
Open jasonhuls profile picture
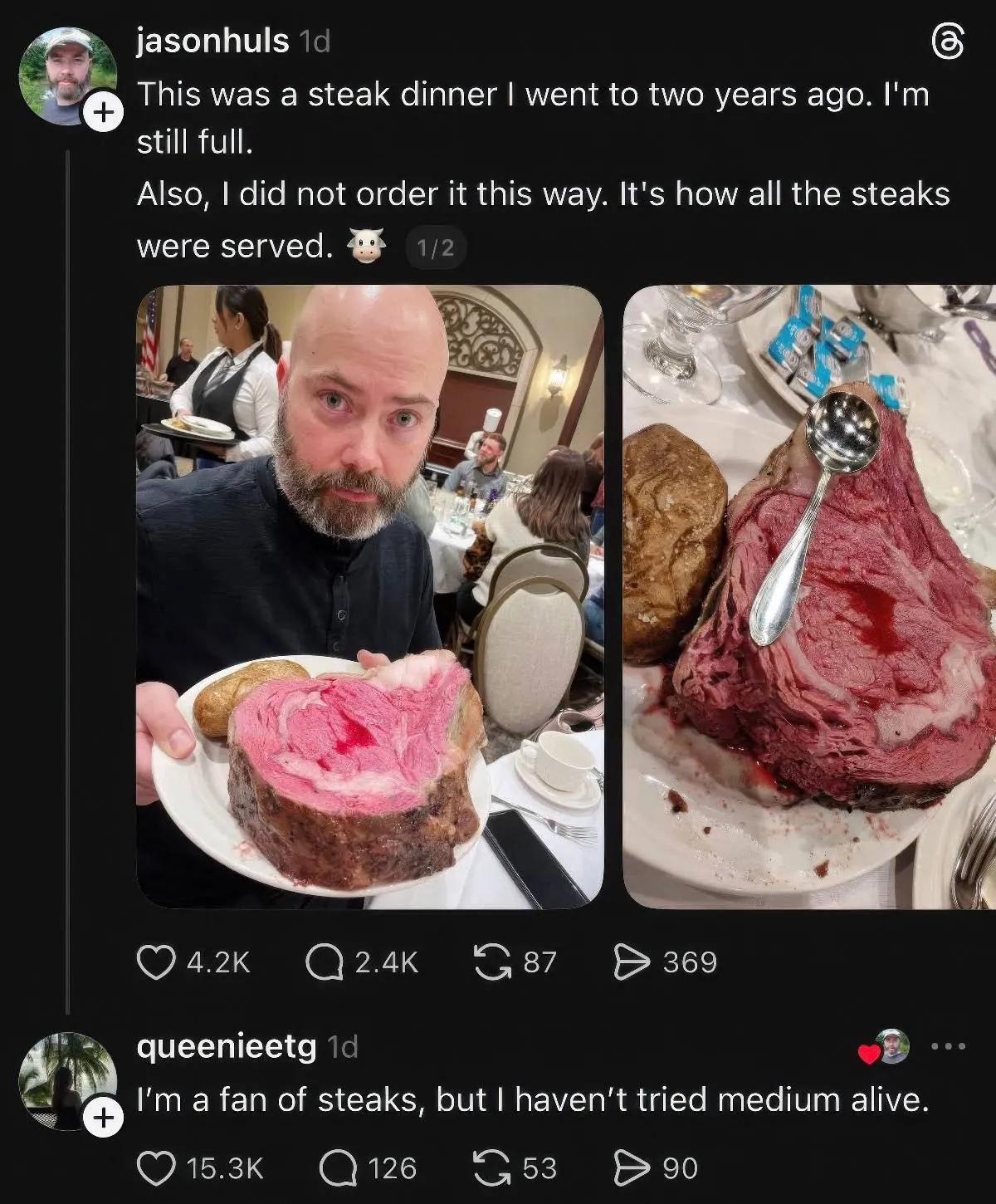click(x=66, y=75)
